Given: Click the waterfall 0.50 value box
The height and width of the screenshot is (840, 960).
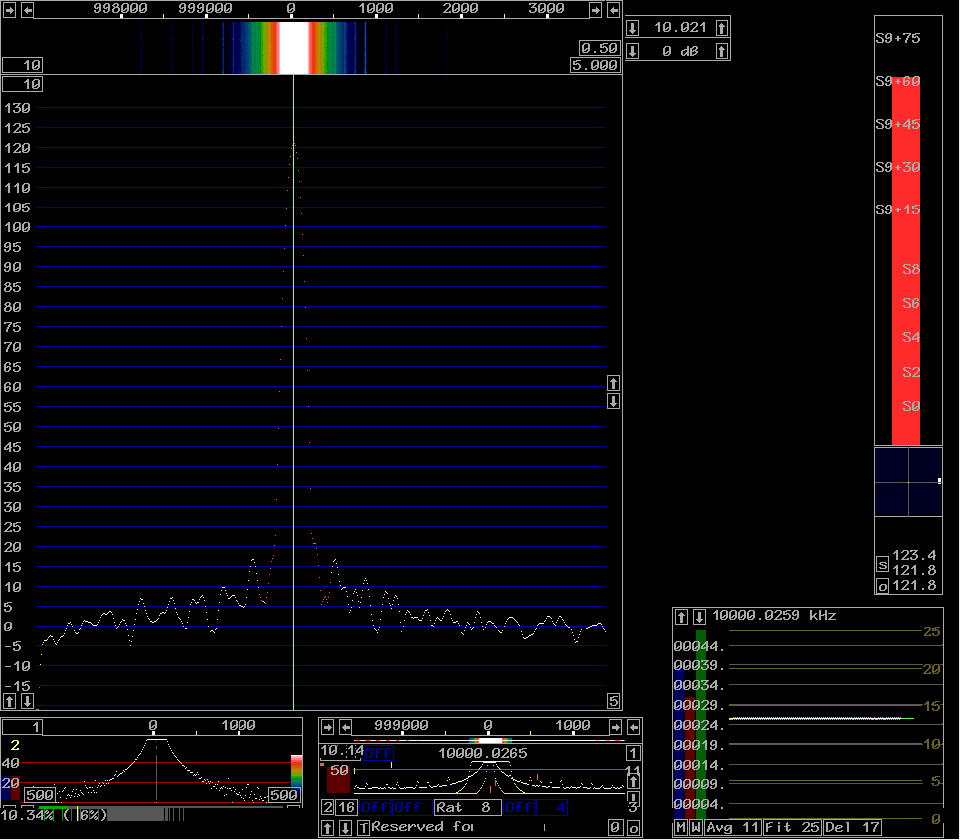Looking at the screenshot, I should [599, 48].
